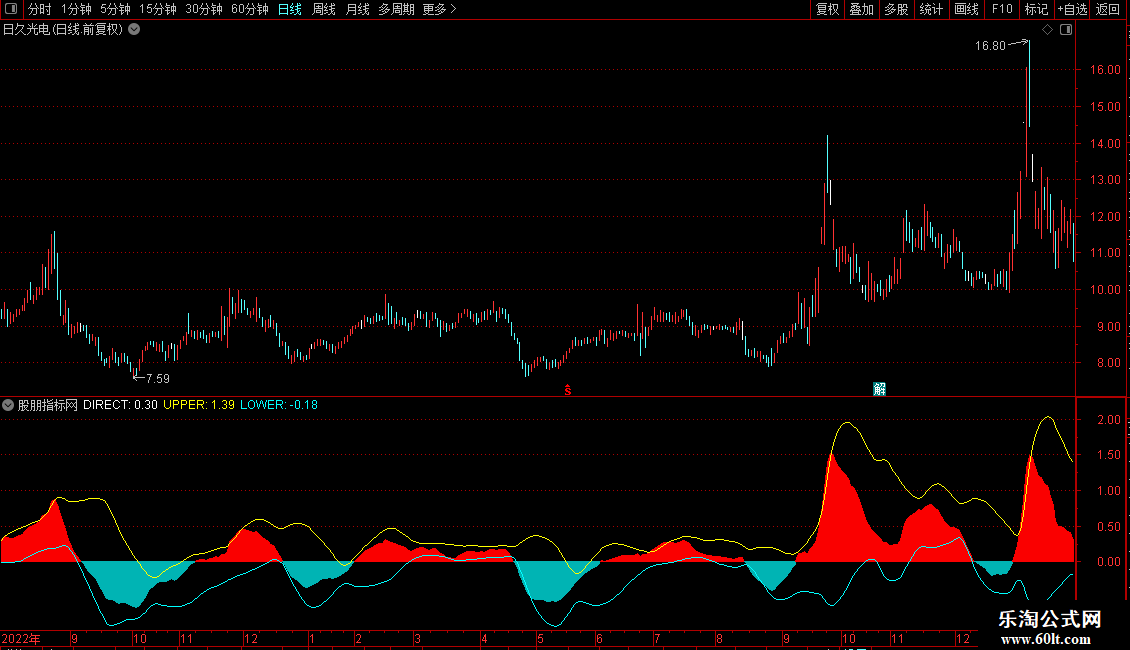Click the 标记 mark button
Image resolution: width=1130 pixels, height=650 pixels.
[1036, 9]
